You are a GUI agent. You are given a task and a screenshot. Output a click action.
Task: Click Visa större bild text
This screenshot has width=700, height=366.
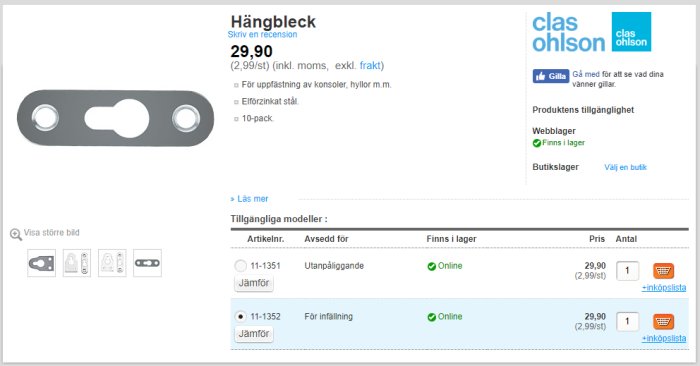(x=51, y=233)
